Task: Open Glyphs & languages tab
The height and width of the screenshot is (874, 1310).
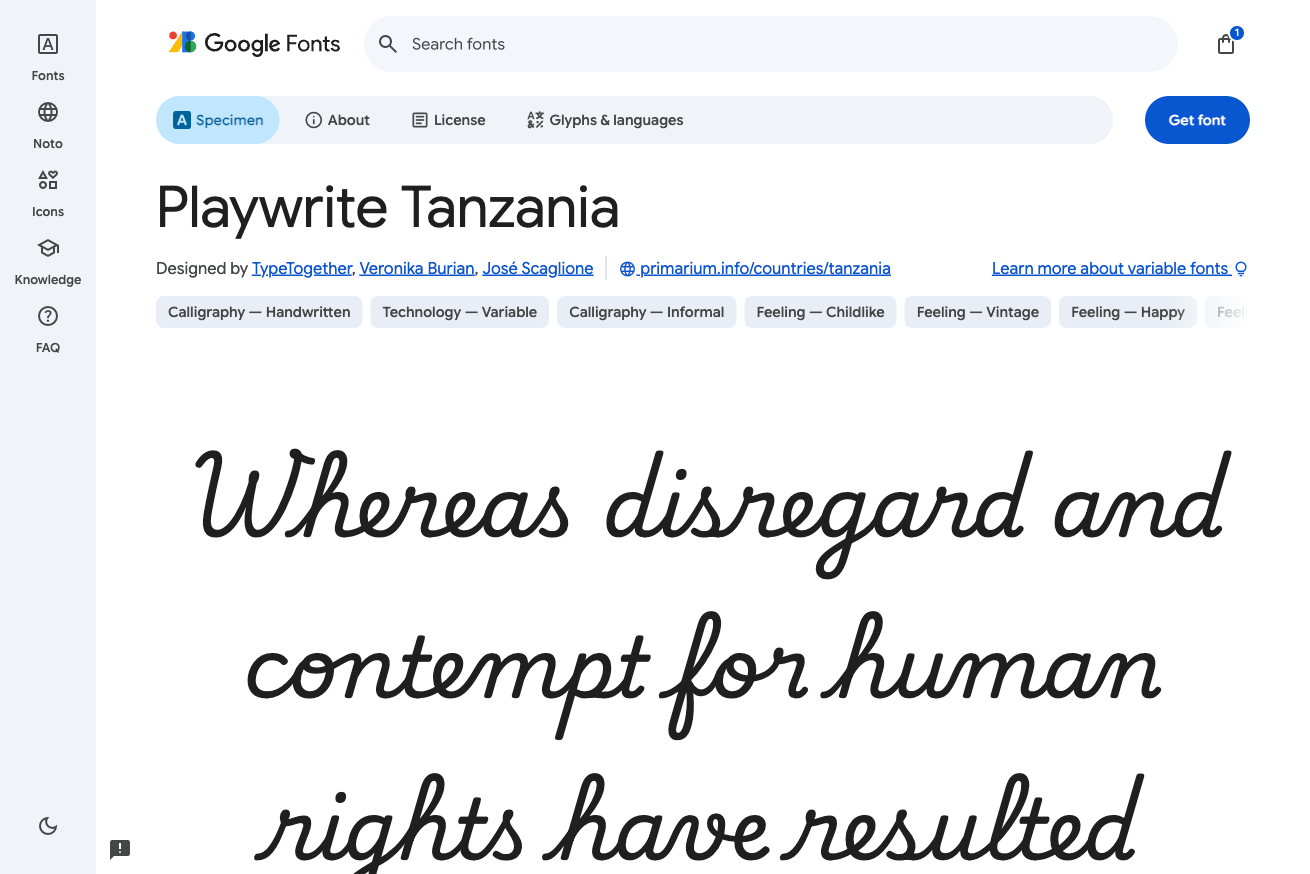Action: coord(605,120)
